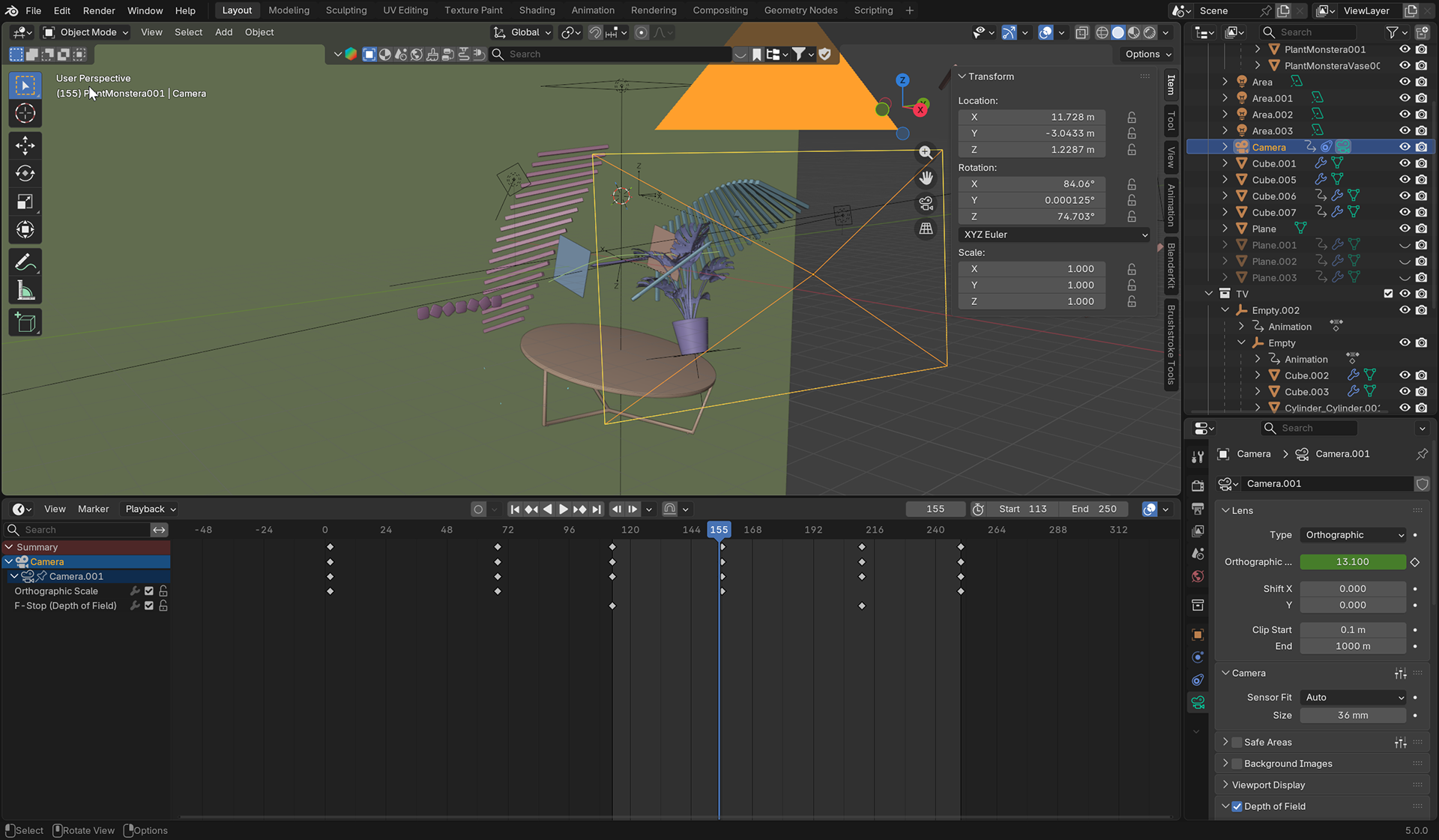
Task: Hide Cube.005 with eye icon
Action: 1405,180
